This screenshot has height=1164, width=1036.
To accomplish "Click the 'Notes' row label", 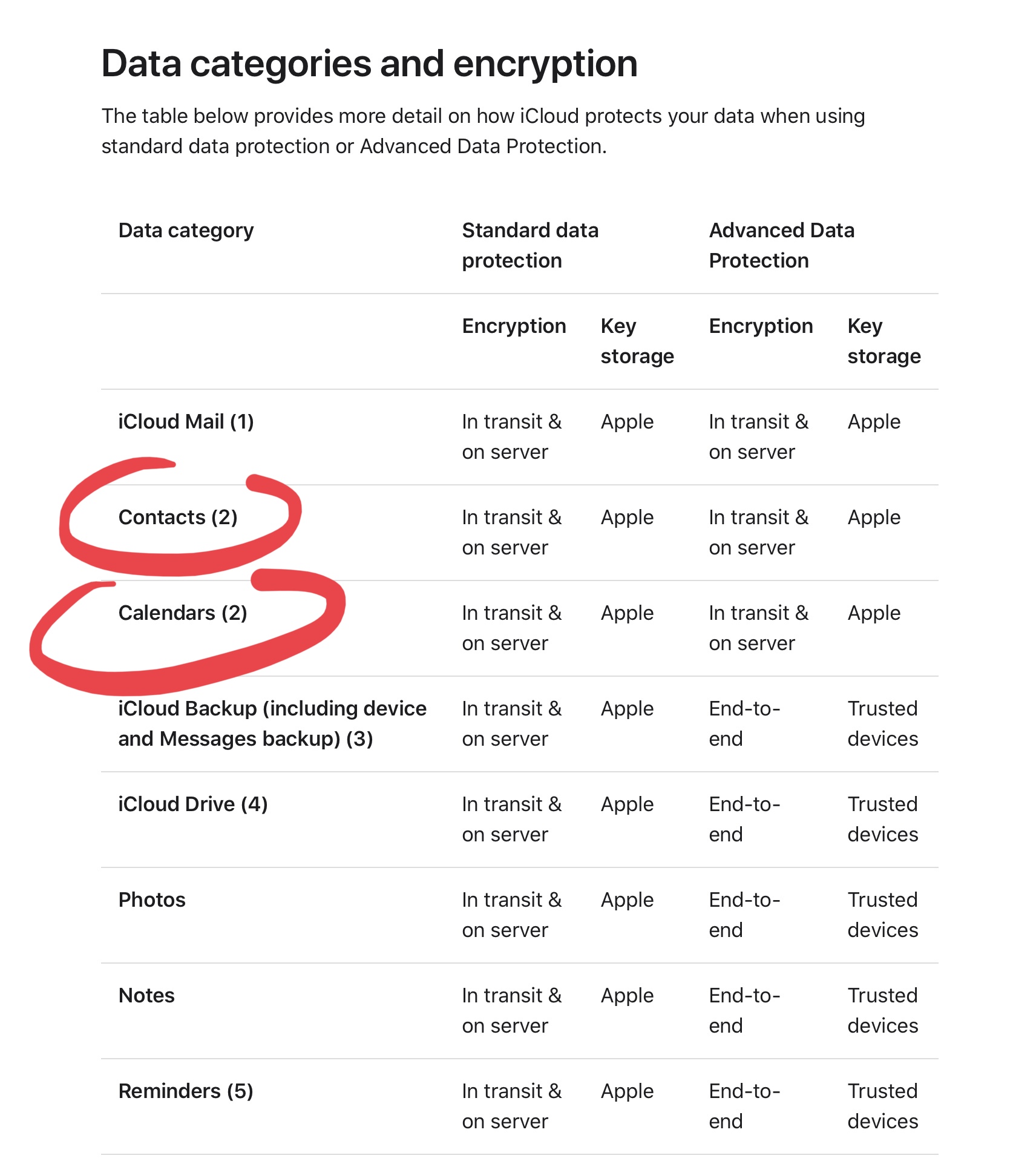I will [x=146, y=996].
